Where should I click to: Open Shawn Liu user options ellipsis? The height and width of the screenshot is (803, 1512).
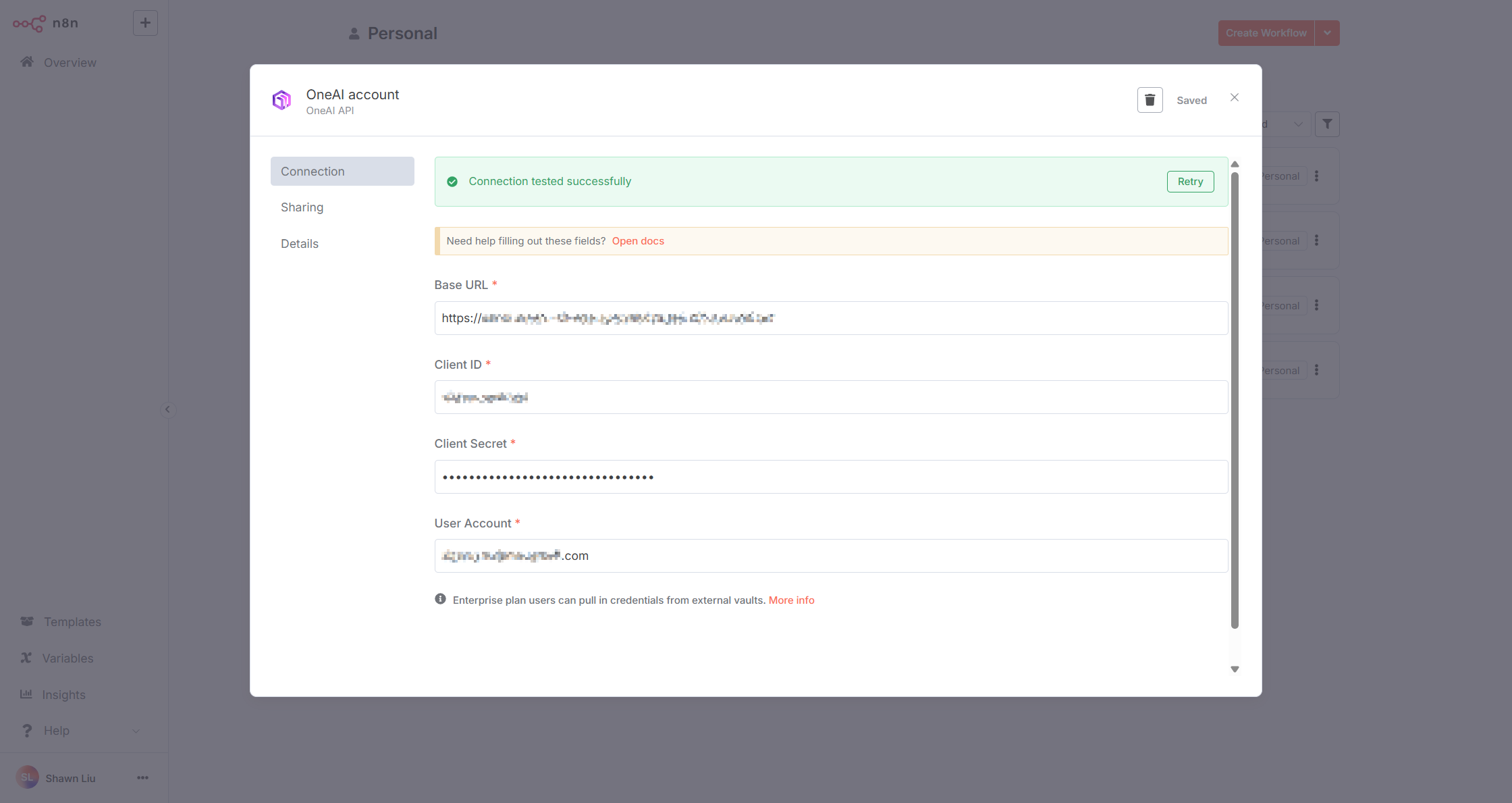[x=142, y=778]
